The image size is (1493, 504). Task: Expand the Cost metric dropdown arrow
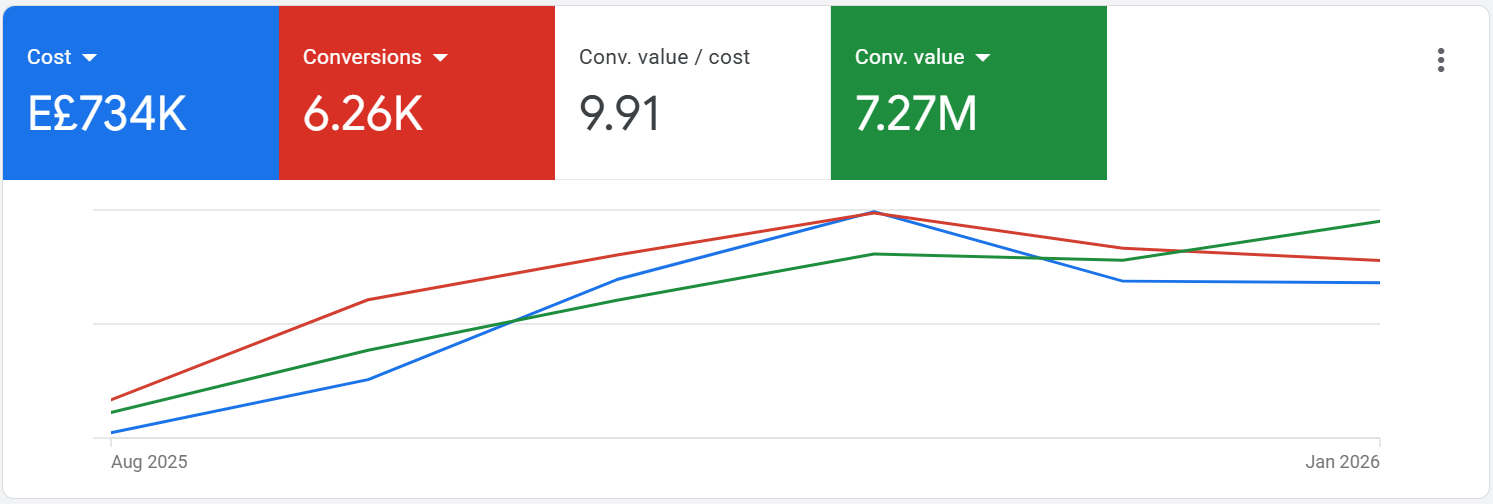coord(89,58)
